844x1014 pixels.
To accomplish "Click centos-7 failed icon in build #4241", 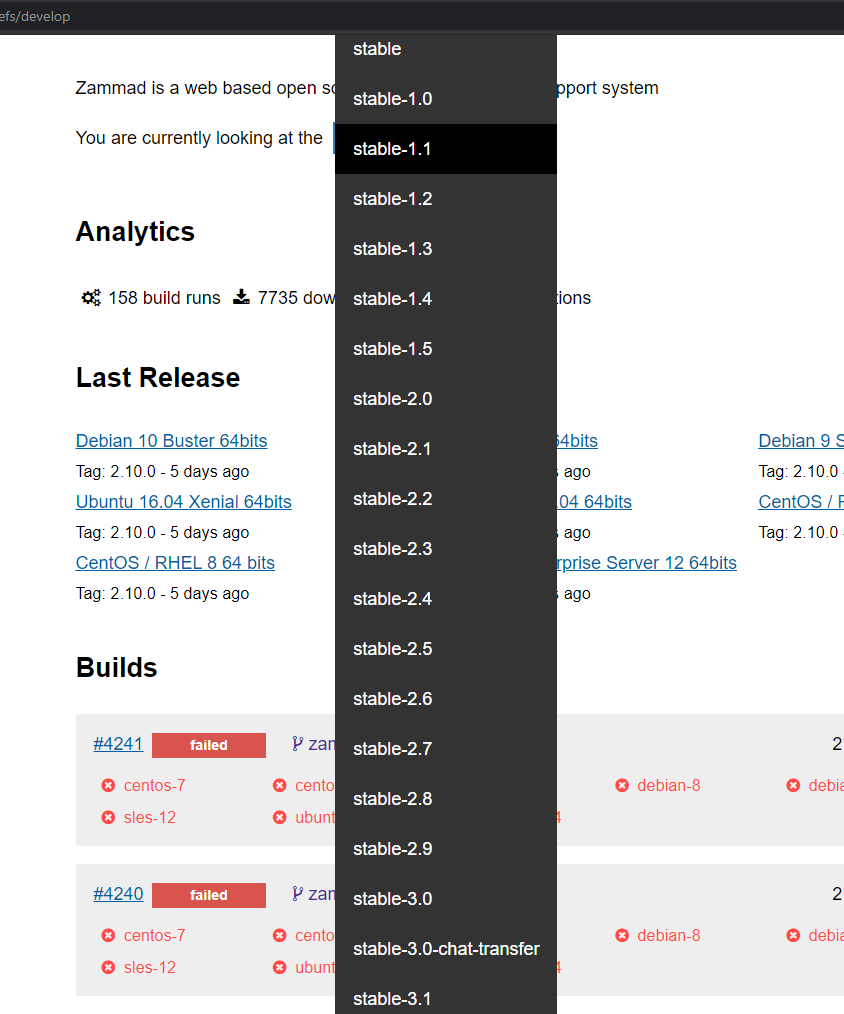I will pyautogui.click(x=108, y=785).
